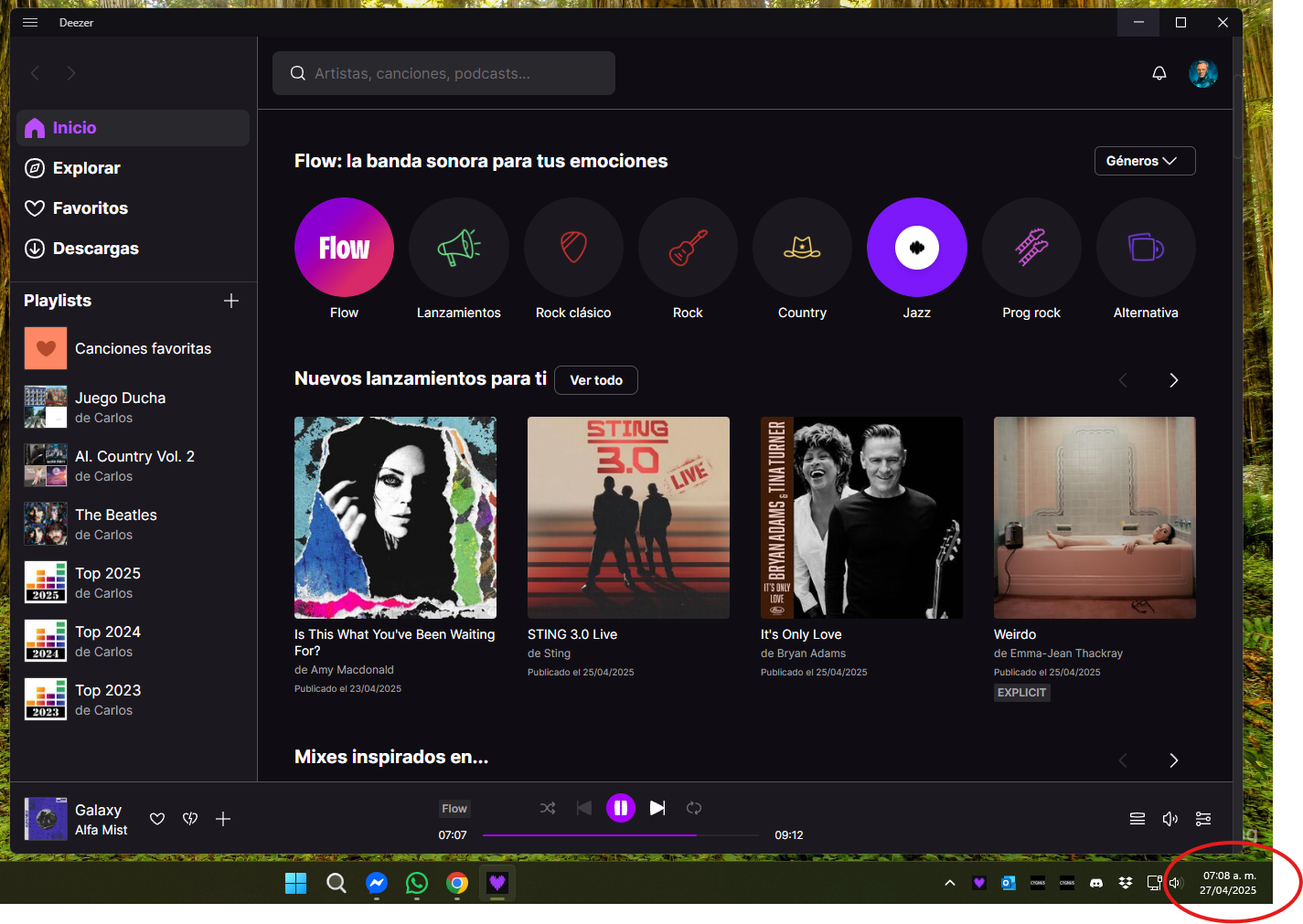
Task: Open artist link Amy Macdonald
Action: (x=352, y=670)
